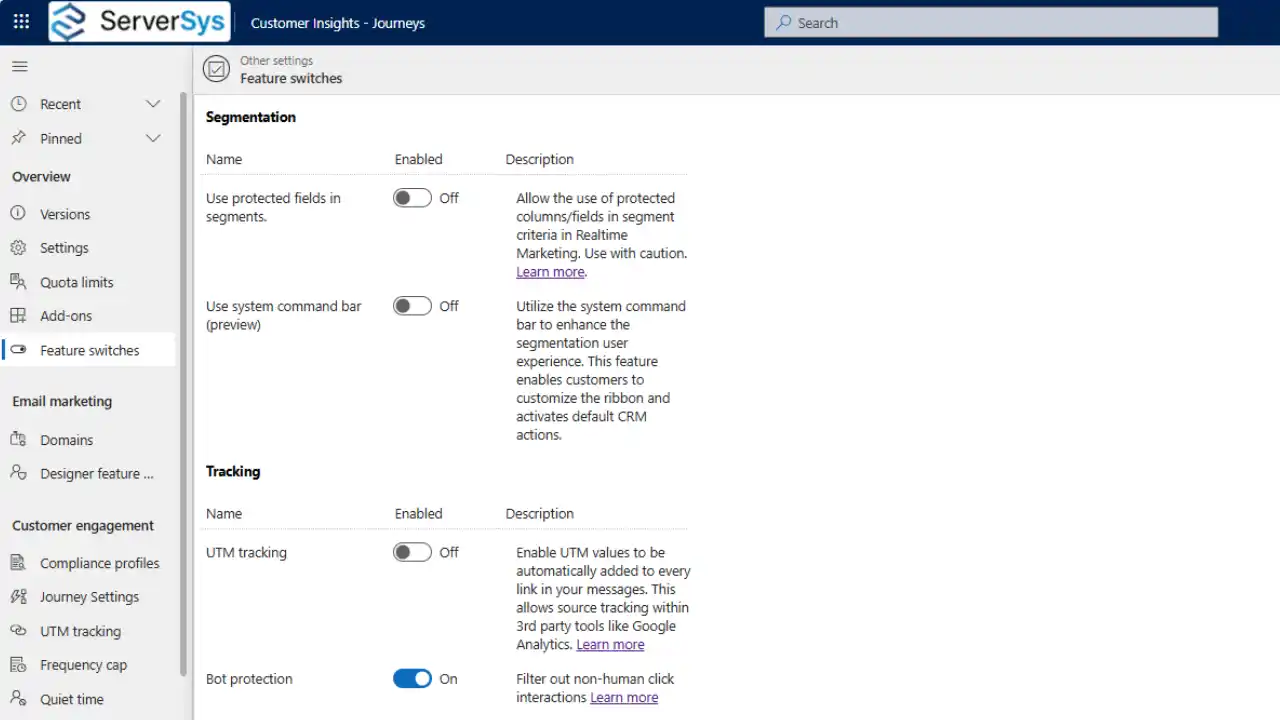Screen dimensions: 1280x720
Task: Enable Use protected fields in segments toggle
Action: point(412,198)
